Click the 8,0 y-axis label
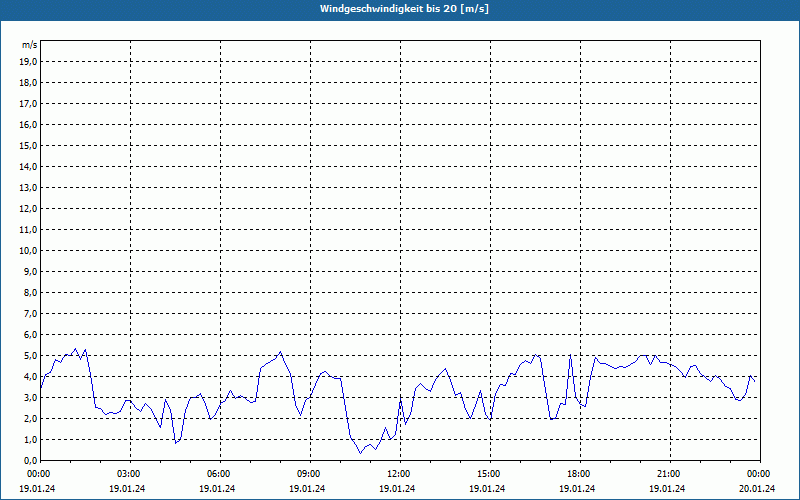 [31, 292]
